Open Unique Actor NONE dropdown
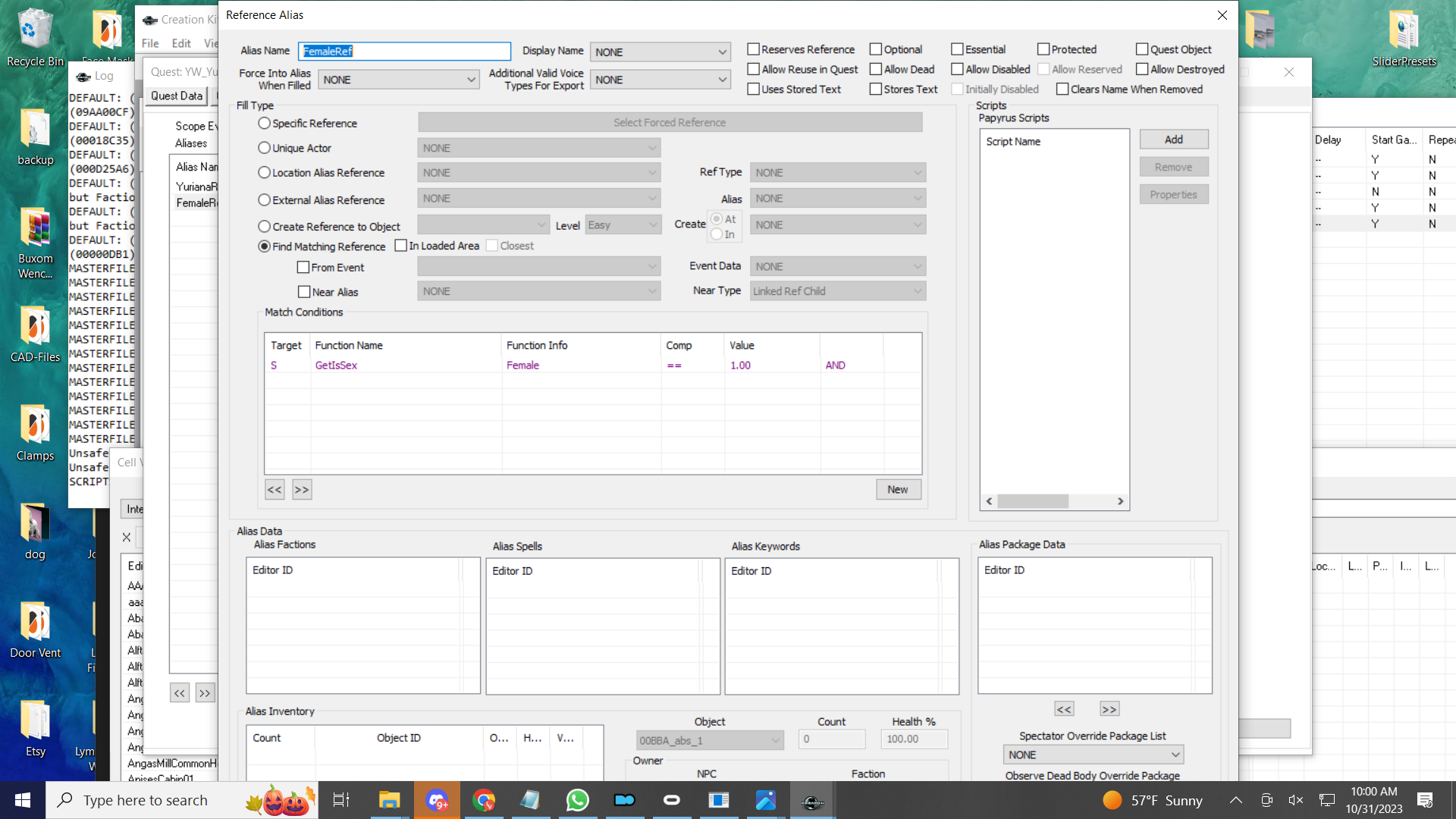The image size is (1456, 819). tap(538, 148)
